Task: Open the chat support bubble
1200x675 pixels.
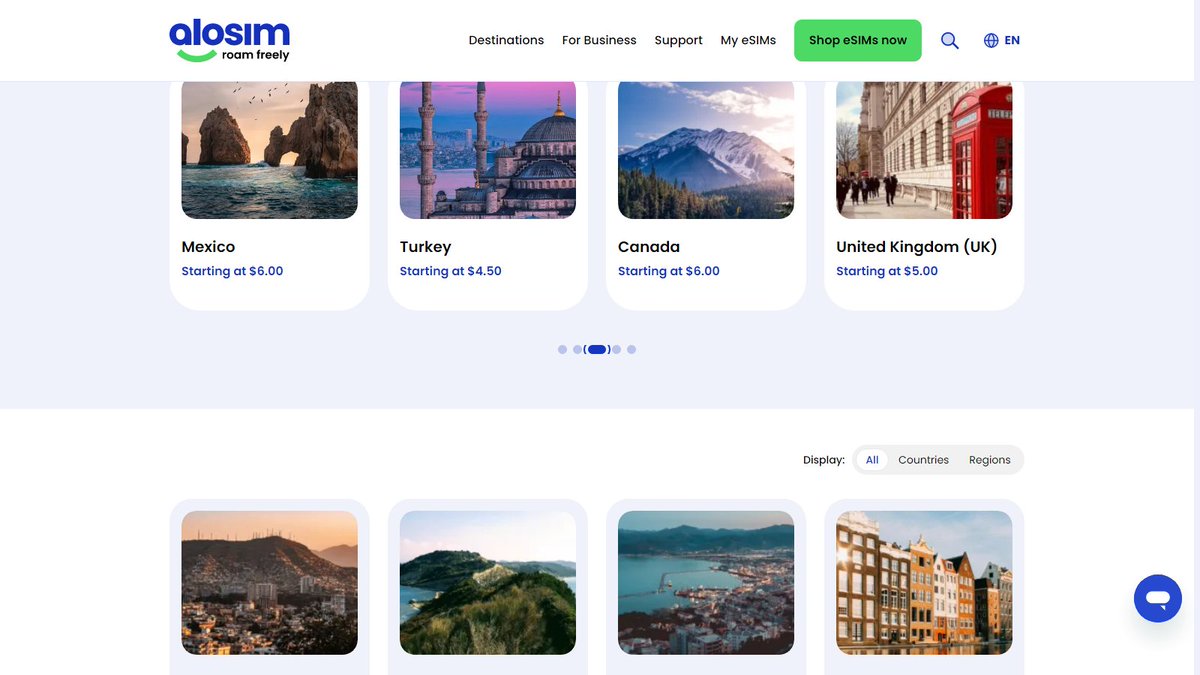Action: click(x=1158, y=598)
